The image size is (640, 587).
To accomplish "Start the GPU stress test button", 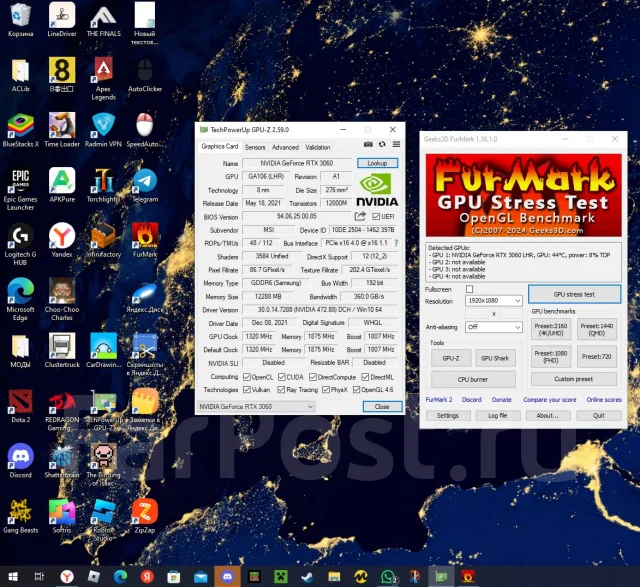I will [x=574, y=294].
